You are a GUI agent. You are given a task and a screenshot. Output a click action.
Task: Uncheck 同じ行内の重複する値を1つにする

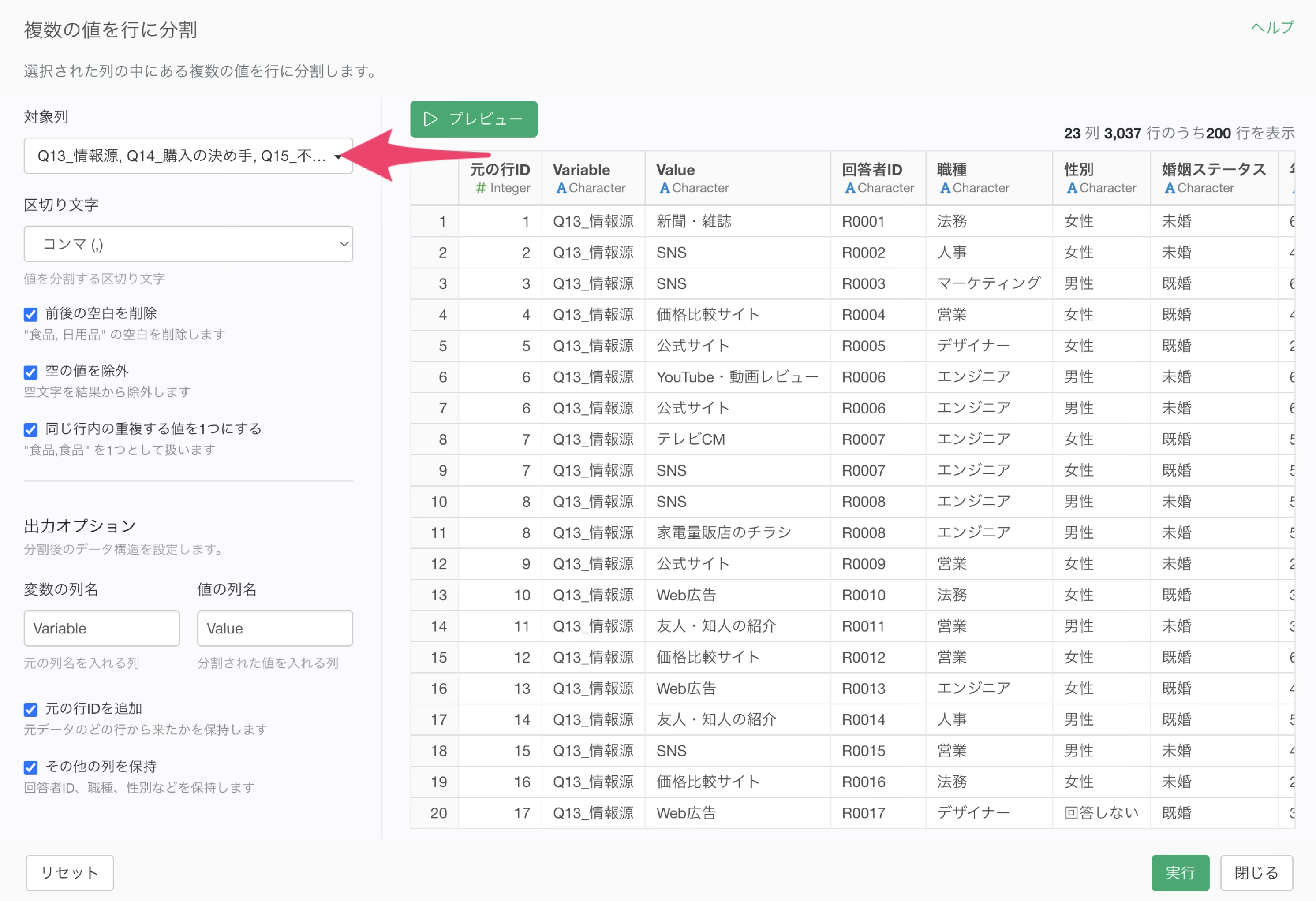pos(30,429)
